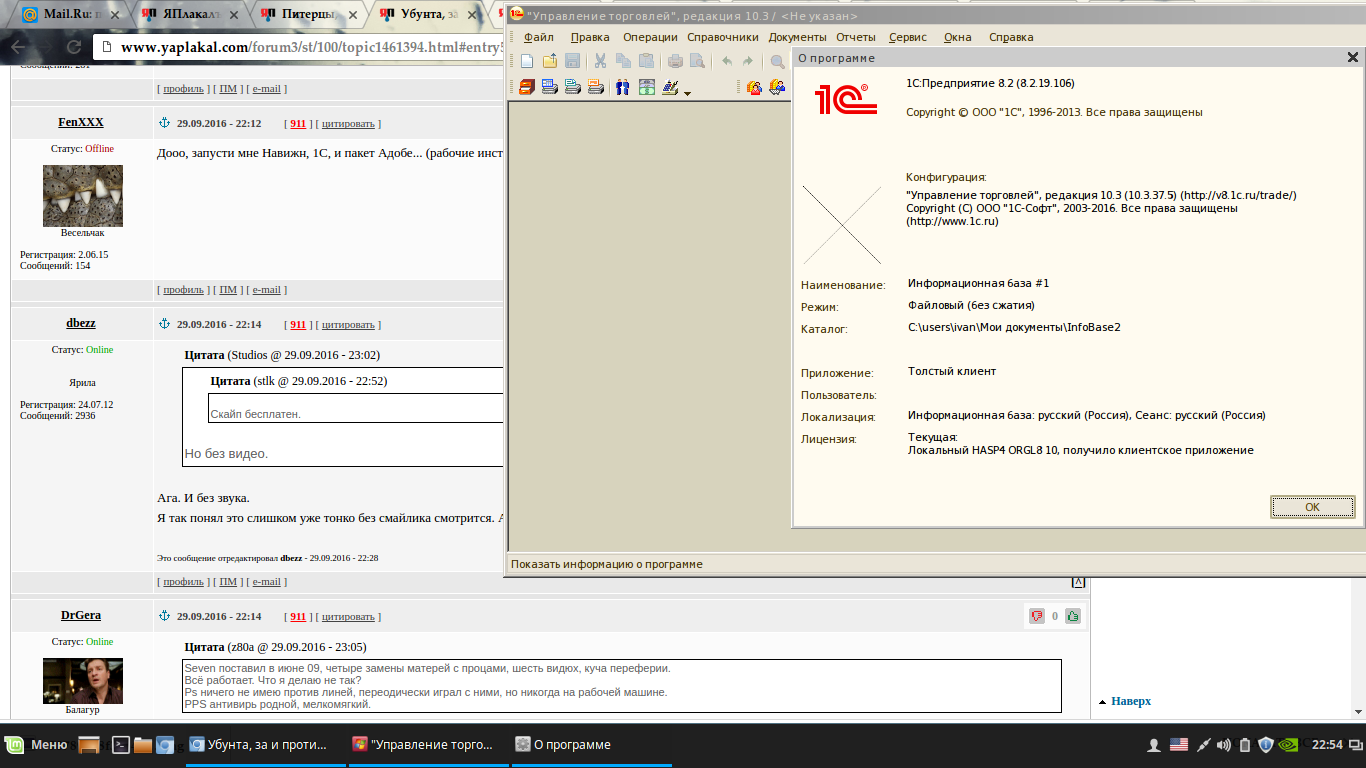The image size is (1366, 768).
Task: Click the New document icon in 1C toolbar
Action: (527, 61)
